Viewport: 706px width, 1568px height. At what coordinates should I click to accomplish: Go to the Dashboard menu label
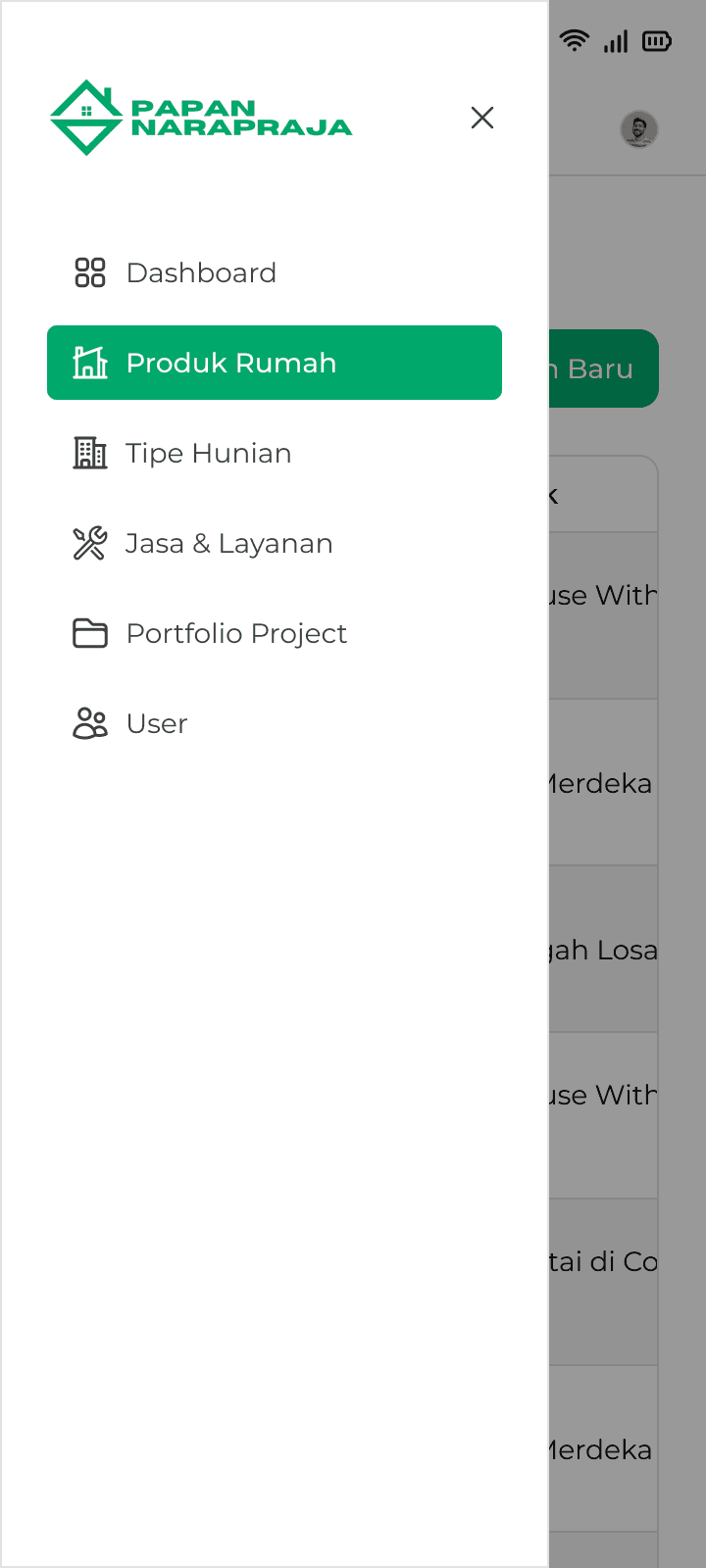click(x=201, y=272)
